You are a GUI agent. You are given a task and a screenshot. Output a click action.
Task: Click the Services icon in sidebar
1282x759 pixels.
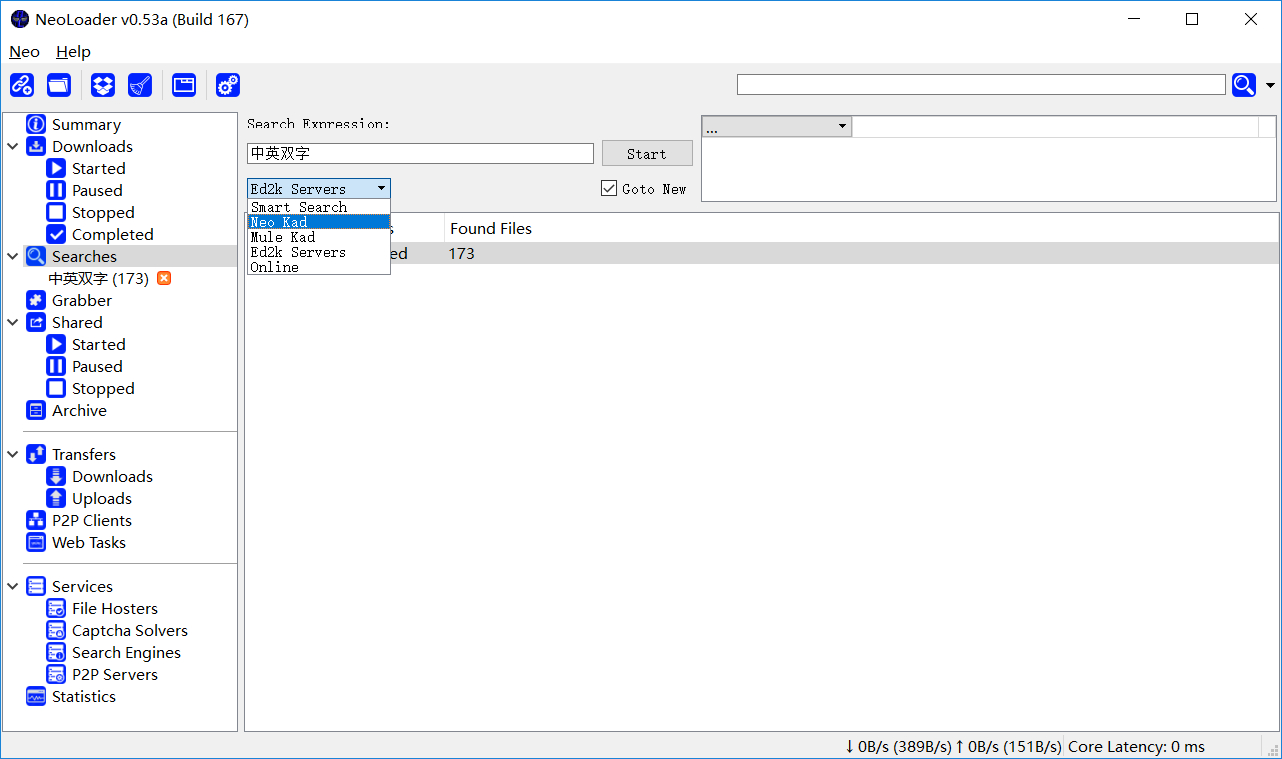[36, 586]
